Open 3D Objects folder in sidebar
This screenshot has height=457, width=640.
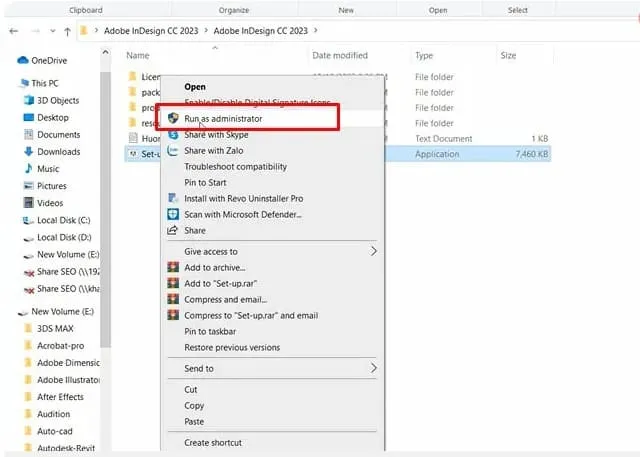pyautogui.click(x=58, y=100)
